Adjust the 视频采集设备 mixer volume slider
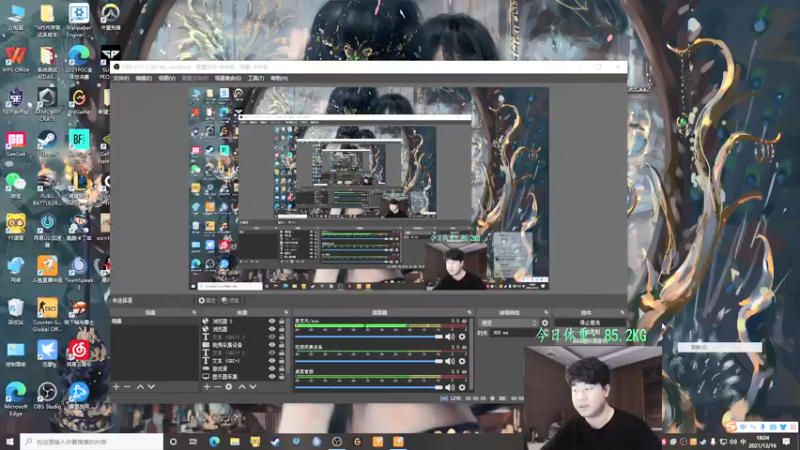Image resolution: width=800 pixels, height=450 pixels. [368, 361]
